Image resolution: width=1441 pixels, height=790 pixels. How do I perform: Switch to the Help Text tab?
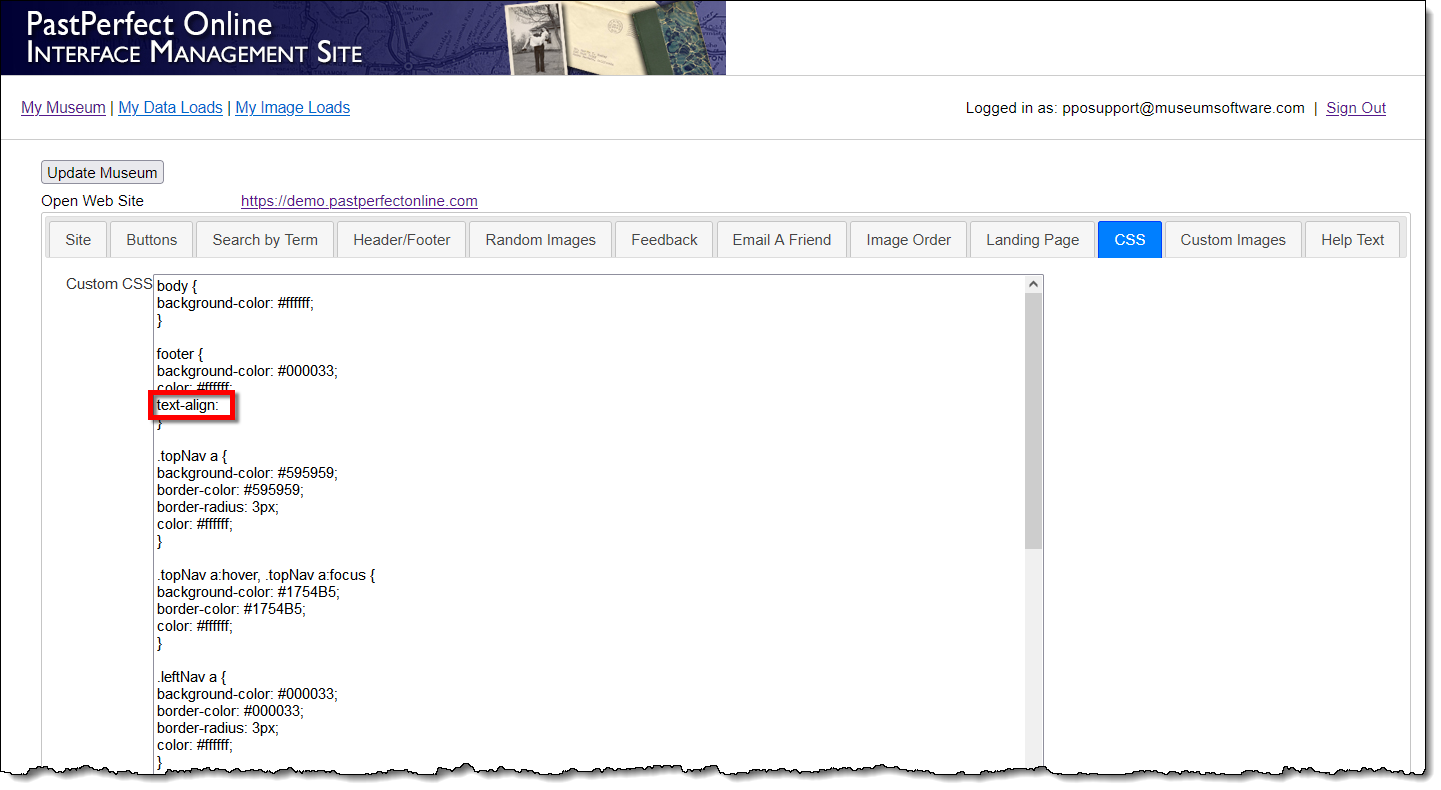(1352, 239)
